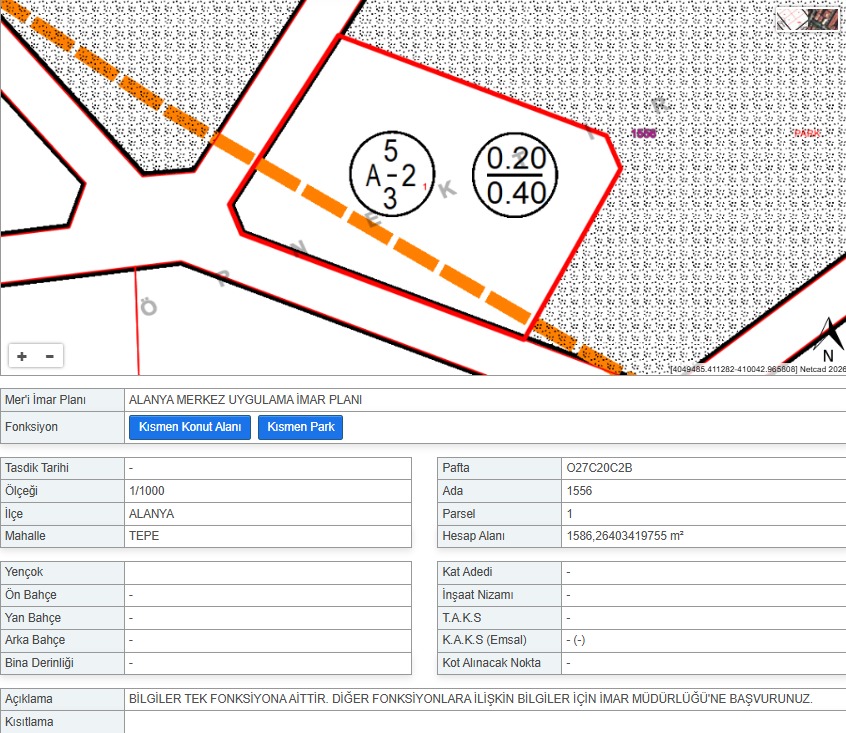Open the Kısmen Konut Alanı function
846x733 pixels.
(190, 427)
